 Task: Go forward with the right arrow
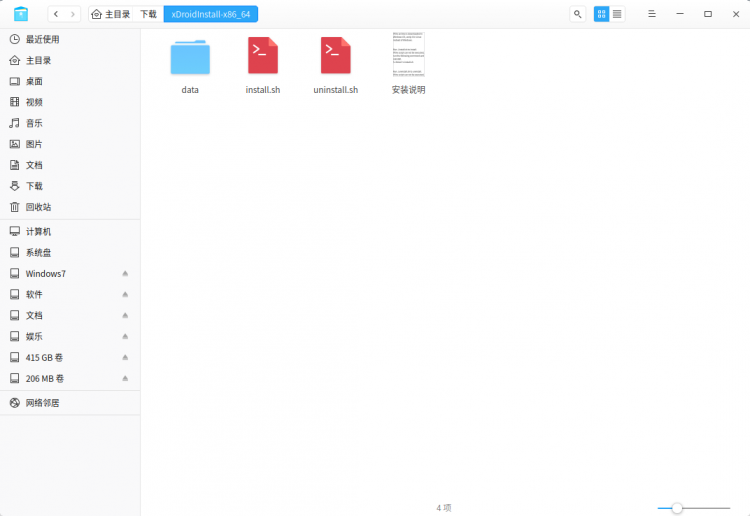[72, 14]
